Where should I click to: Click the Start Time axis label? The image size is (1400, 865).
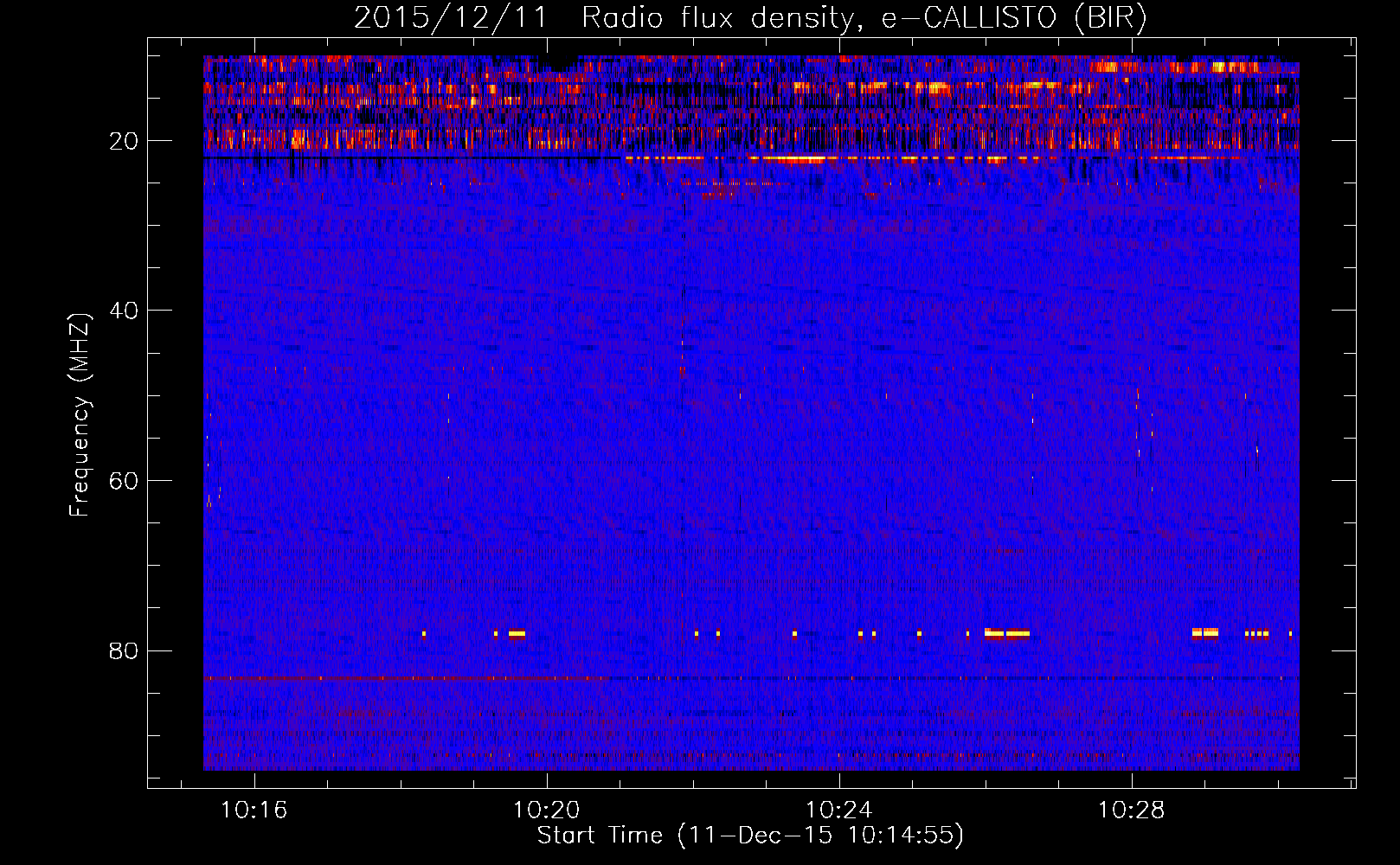[750, 836]
